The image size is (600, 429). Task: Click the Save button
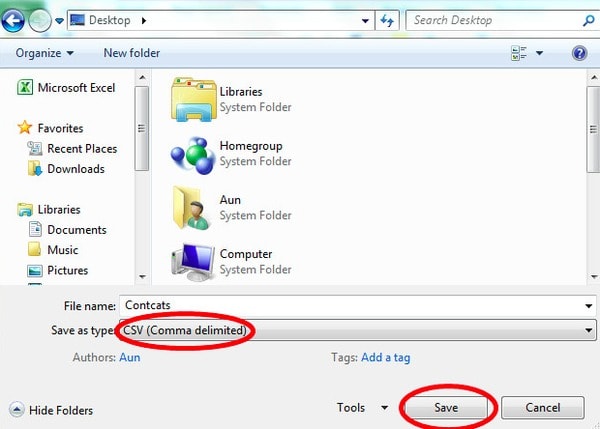coord(446,408)
